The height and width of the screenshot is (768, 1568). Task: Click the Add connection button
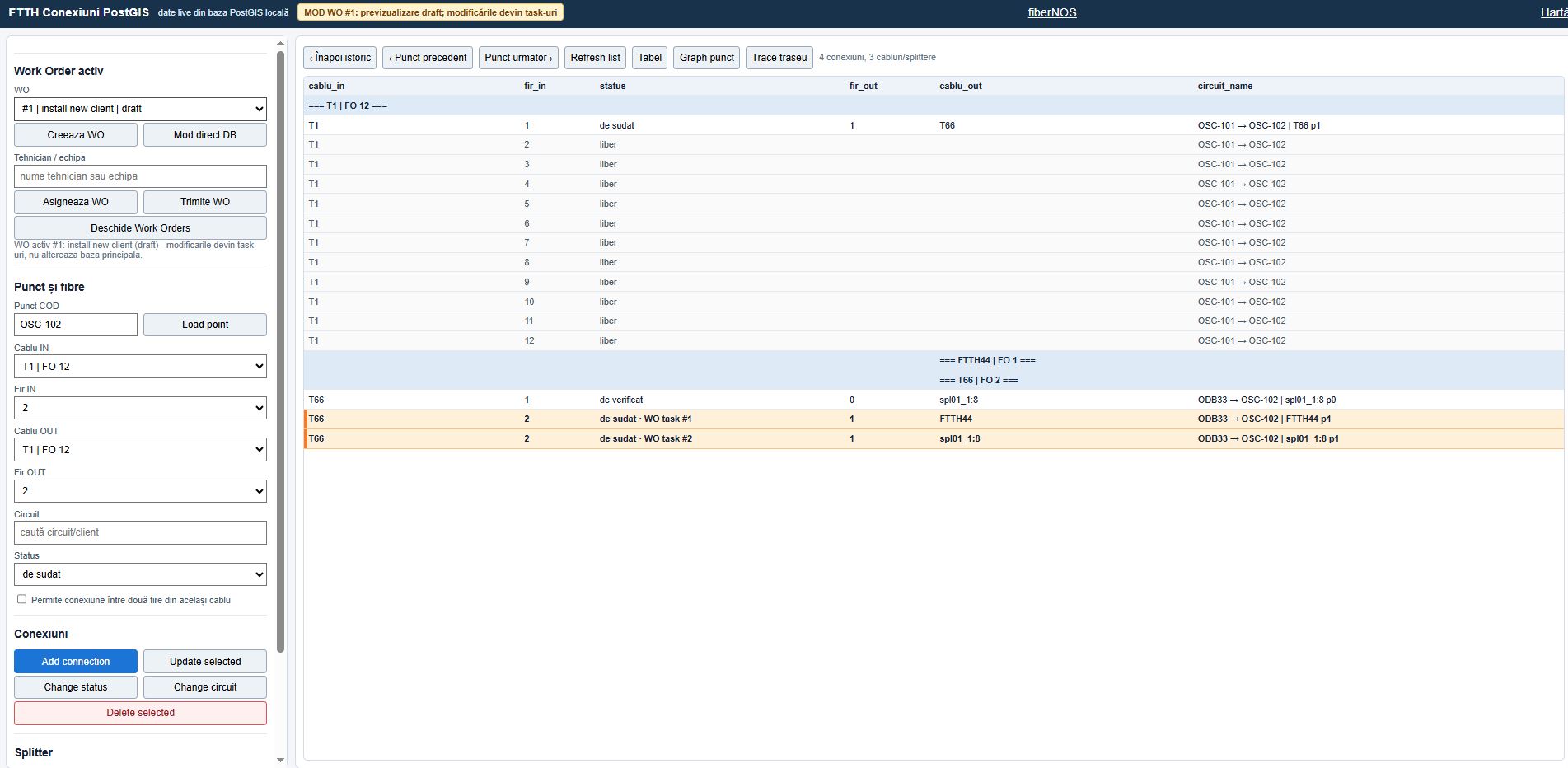[x=76, y=662]
